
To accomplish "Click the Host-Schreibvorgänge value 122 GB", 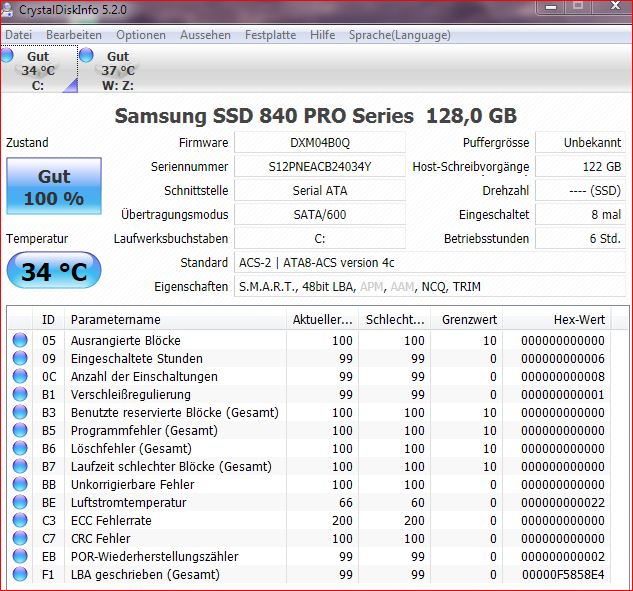I will 581,166.
